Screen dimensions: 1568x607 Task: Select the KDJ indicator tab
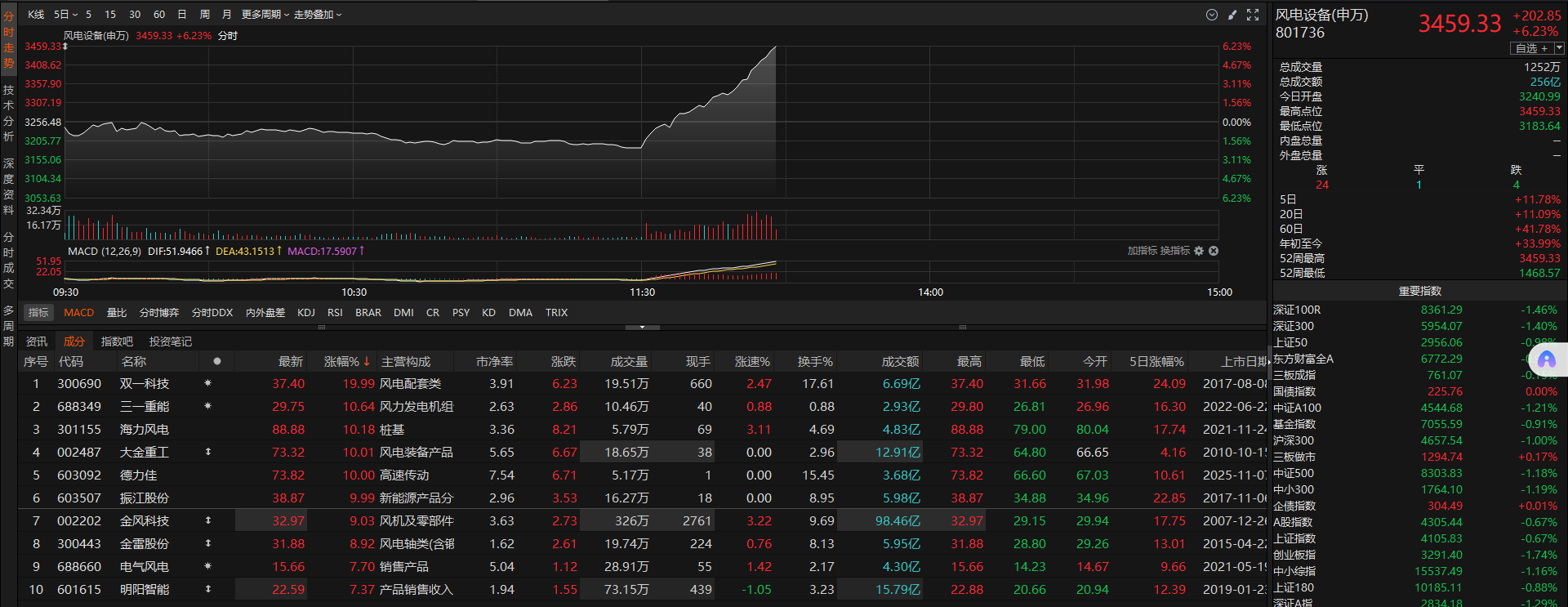click(306, 312)
